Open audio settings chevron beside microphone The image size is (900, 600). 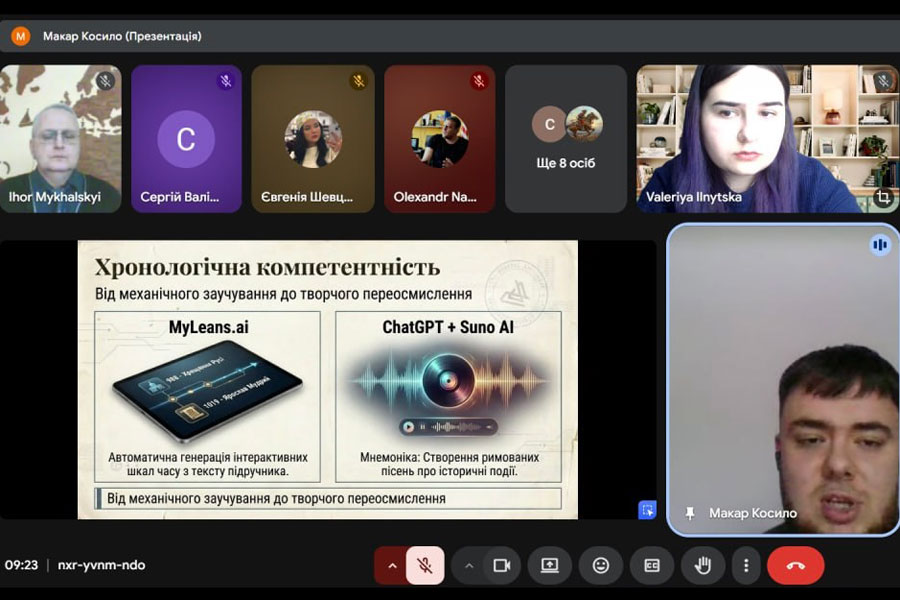click(x=392, y=566)
